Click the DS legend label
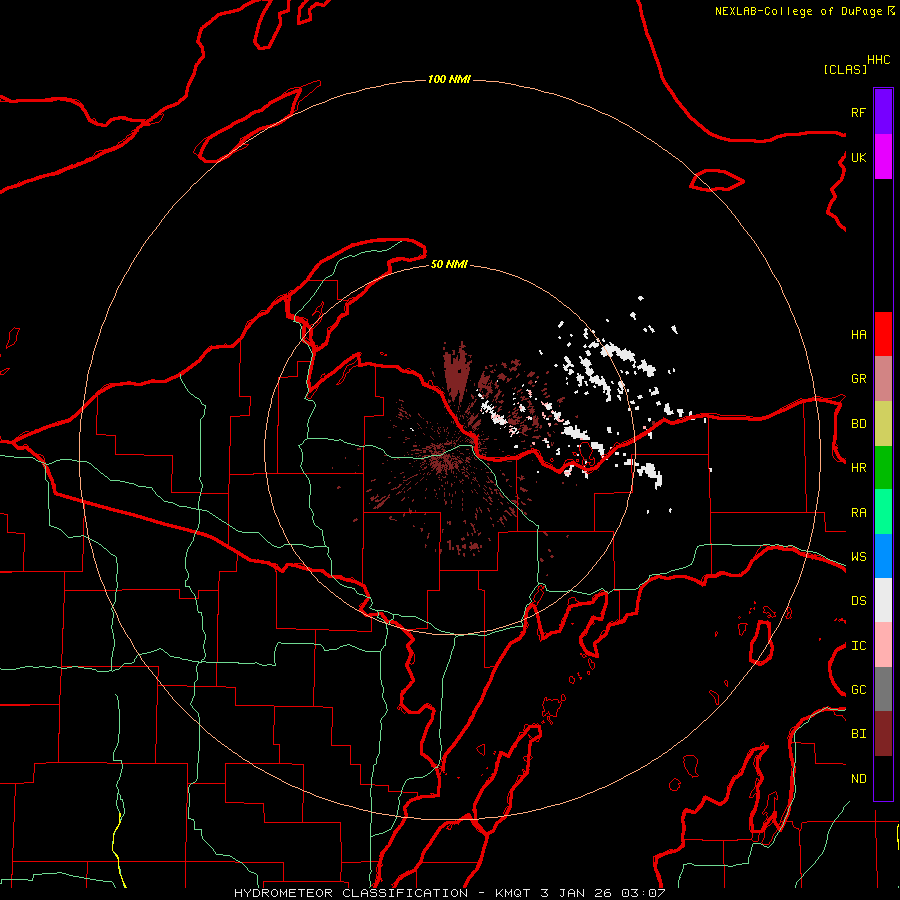 tap(858, 601)
